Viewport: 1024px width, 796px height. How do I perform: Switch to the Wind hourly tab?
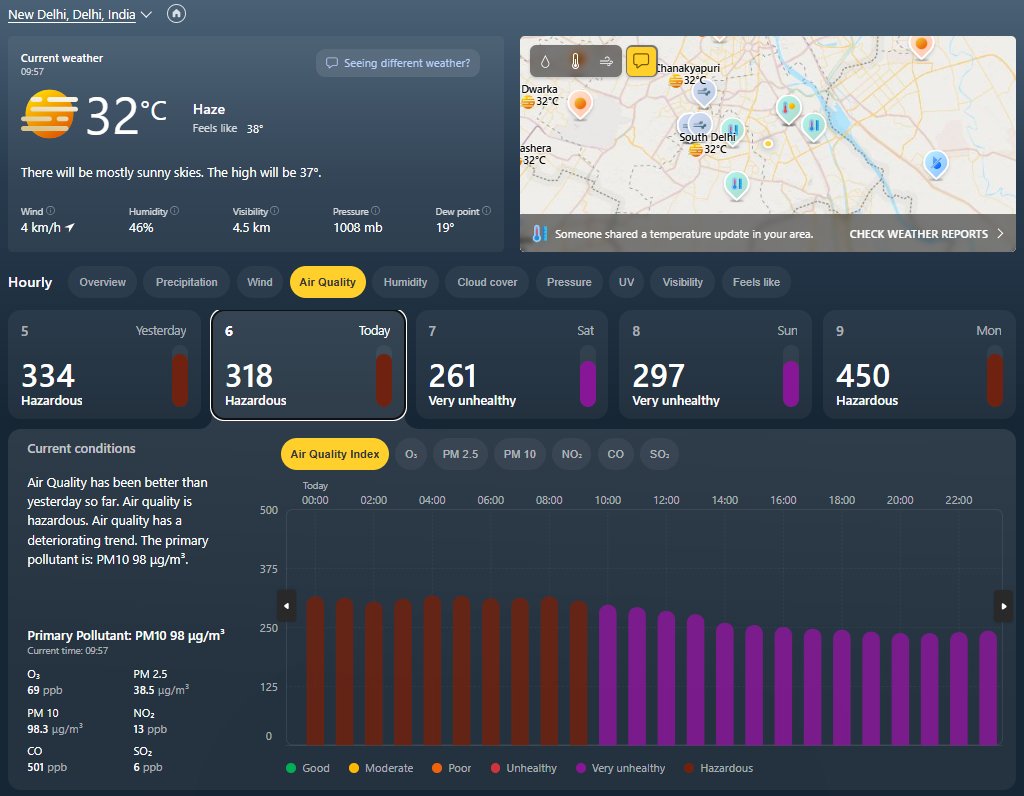coord(260,282)
